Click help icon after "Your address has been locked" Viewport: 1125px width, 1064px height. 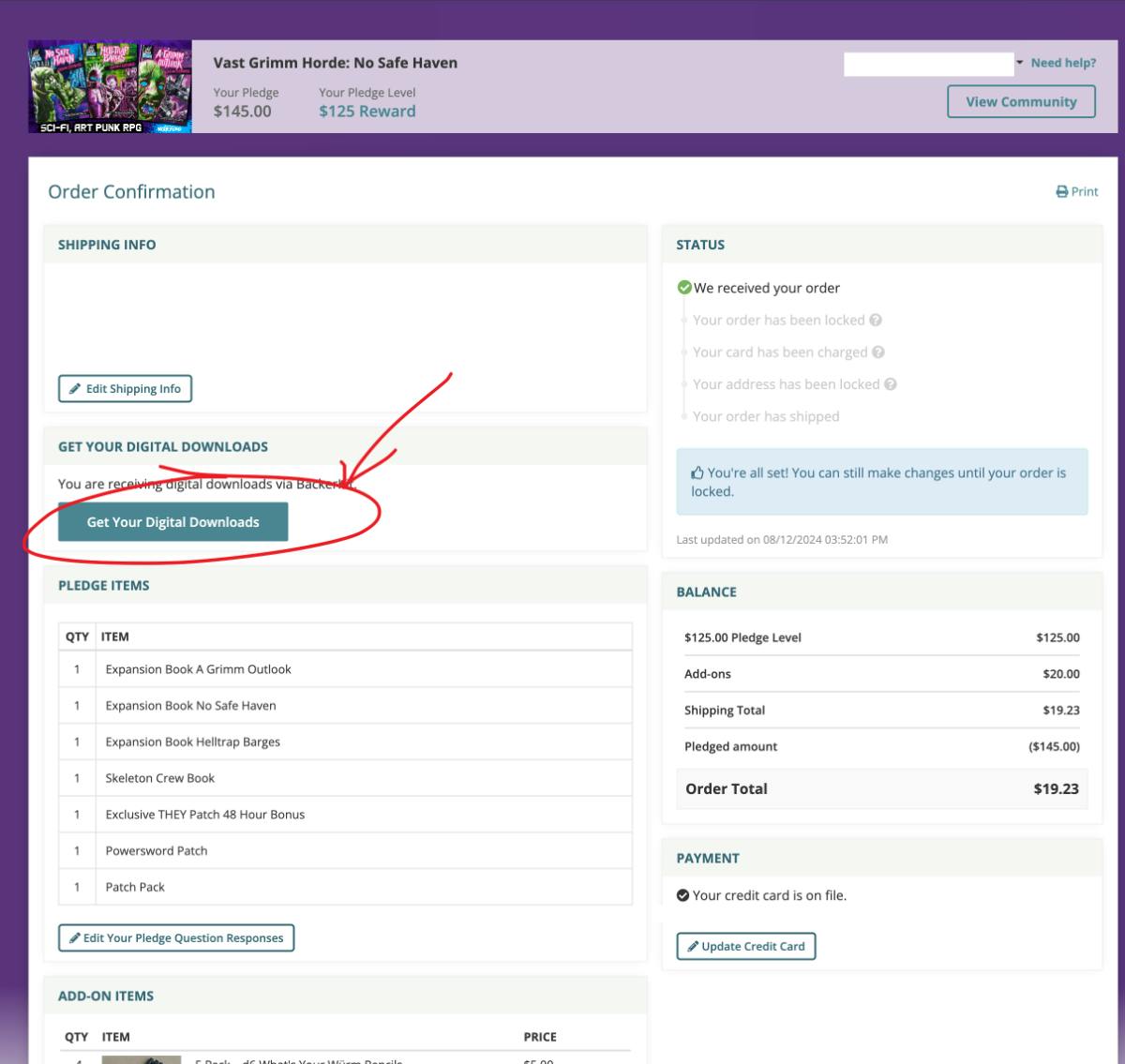(x=891, y=384)
